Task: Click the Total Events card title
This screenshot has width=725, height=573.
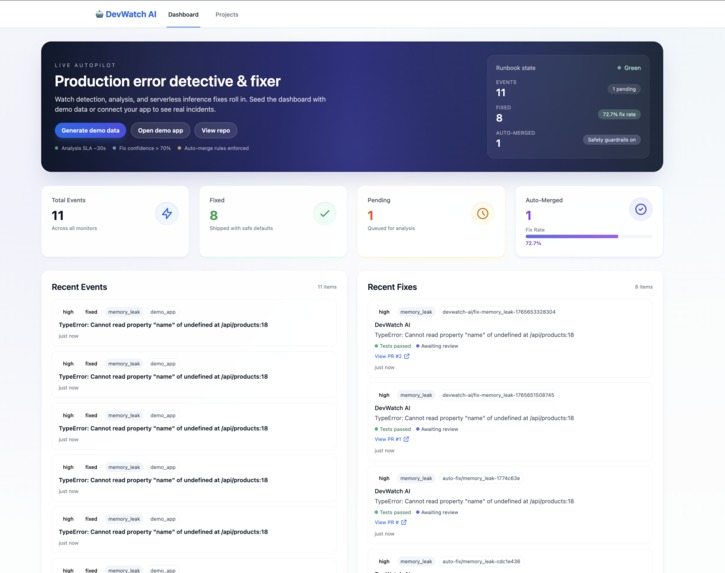Action: click(68, 200)
